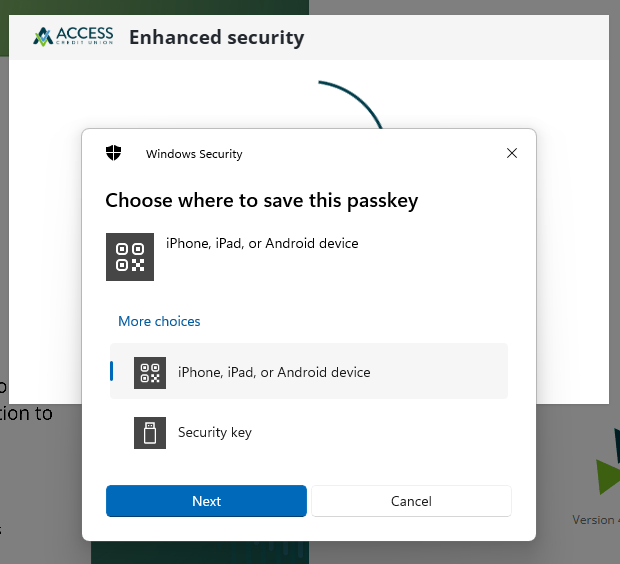620x564 pixels.
Task: Click the Enhanced security page heading
Action: point(216,38)
